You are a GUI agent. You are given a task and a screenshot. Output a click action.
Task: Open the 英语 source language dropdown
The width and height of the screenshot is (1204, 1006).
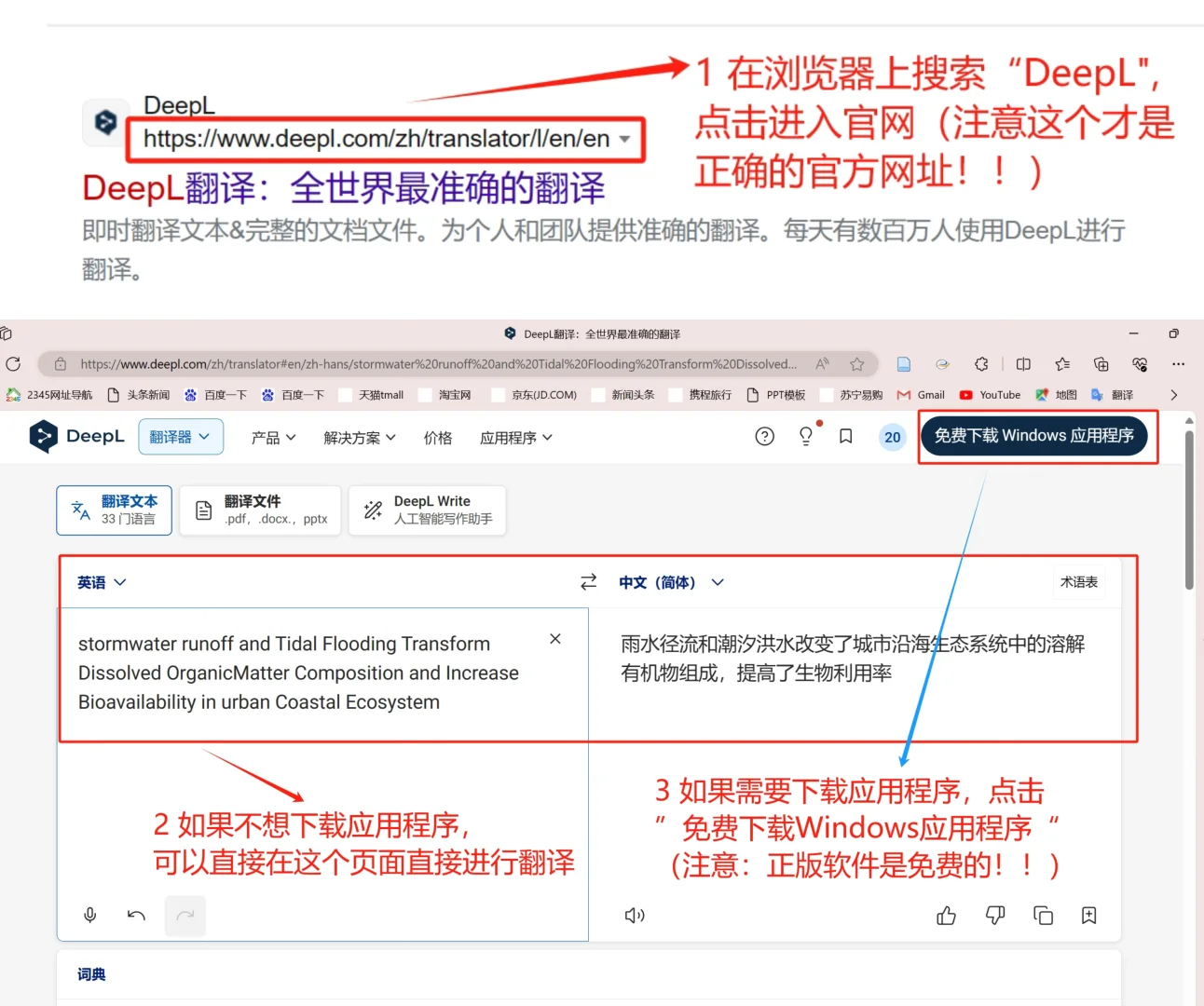coord(99,581)
